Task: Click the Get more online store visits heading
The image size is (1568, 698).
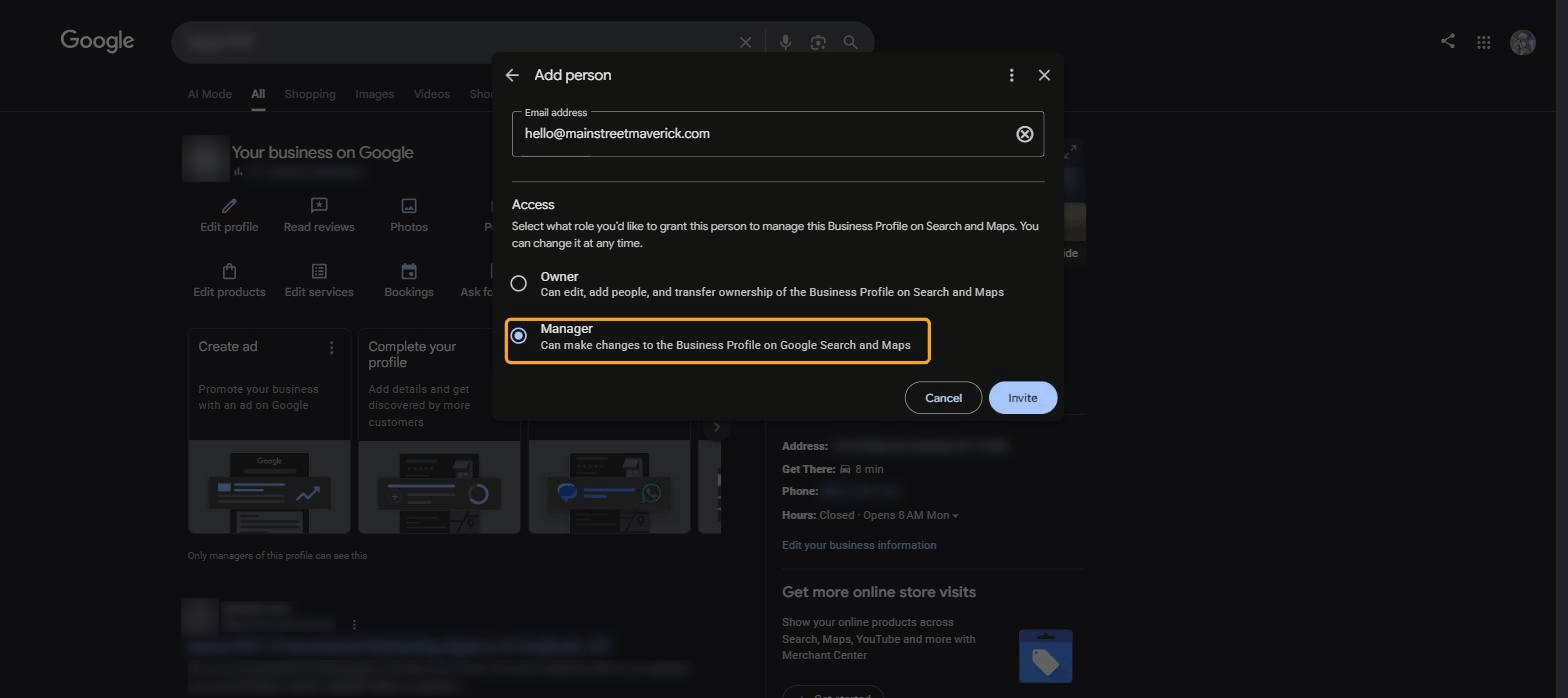Action: (x=879, y=593)
